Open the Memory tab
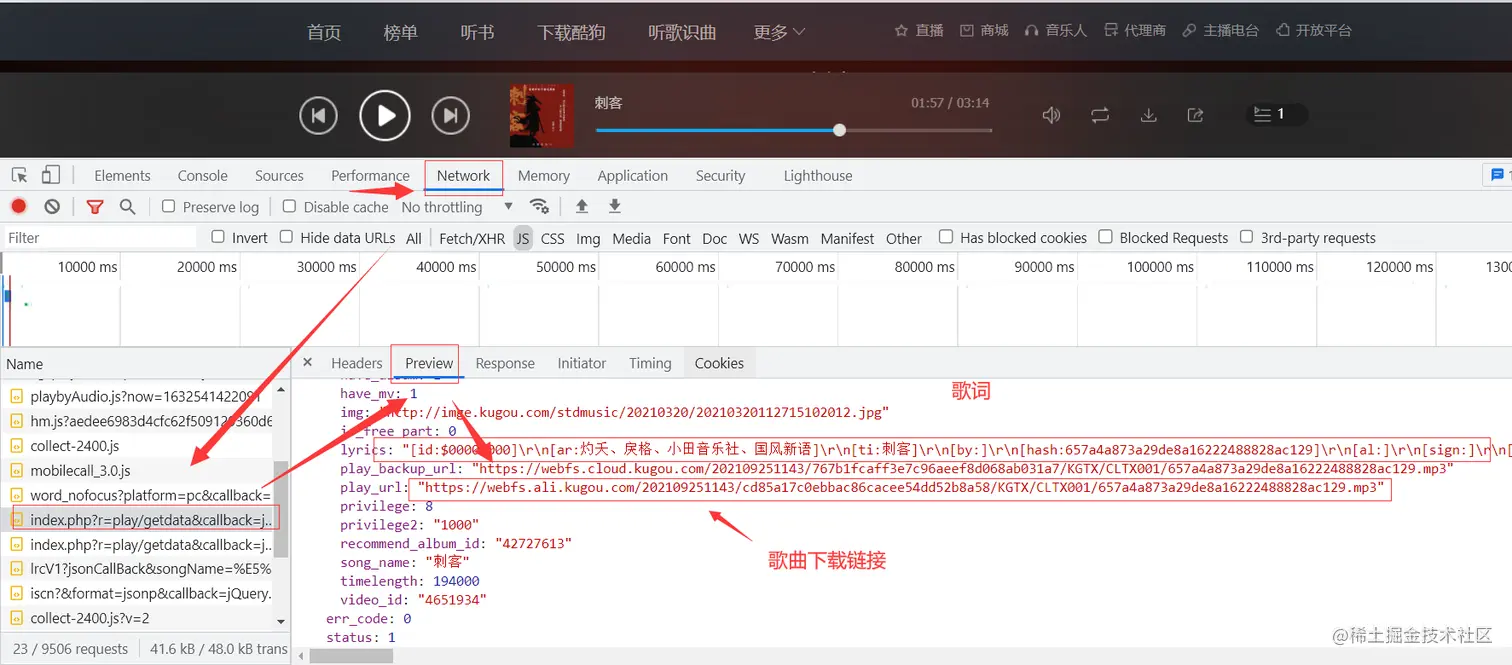Screen dimensions: 1512x665 coord(544,175)
